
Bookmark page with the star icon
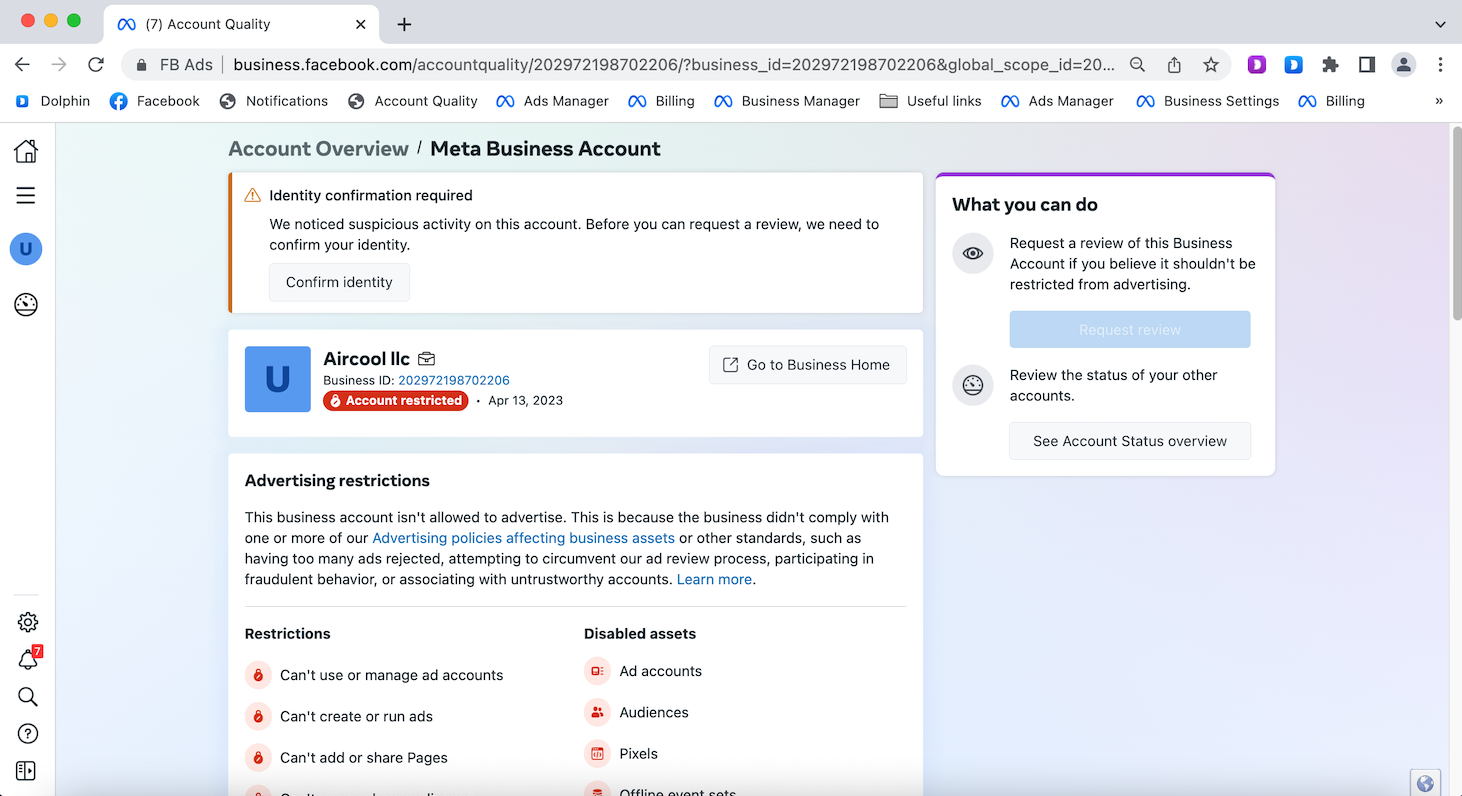coord(1211,64)
